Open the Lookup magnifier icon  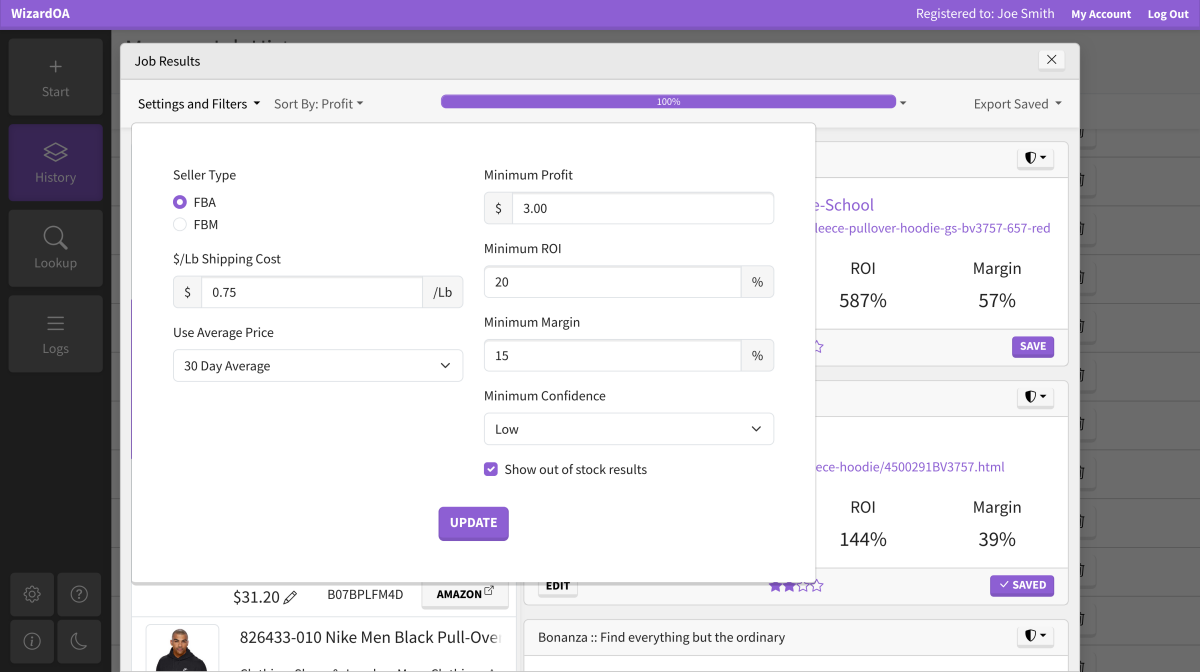coord(55,238)
